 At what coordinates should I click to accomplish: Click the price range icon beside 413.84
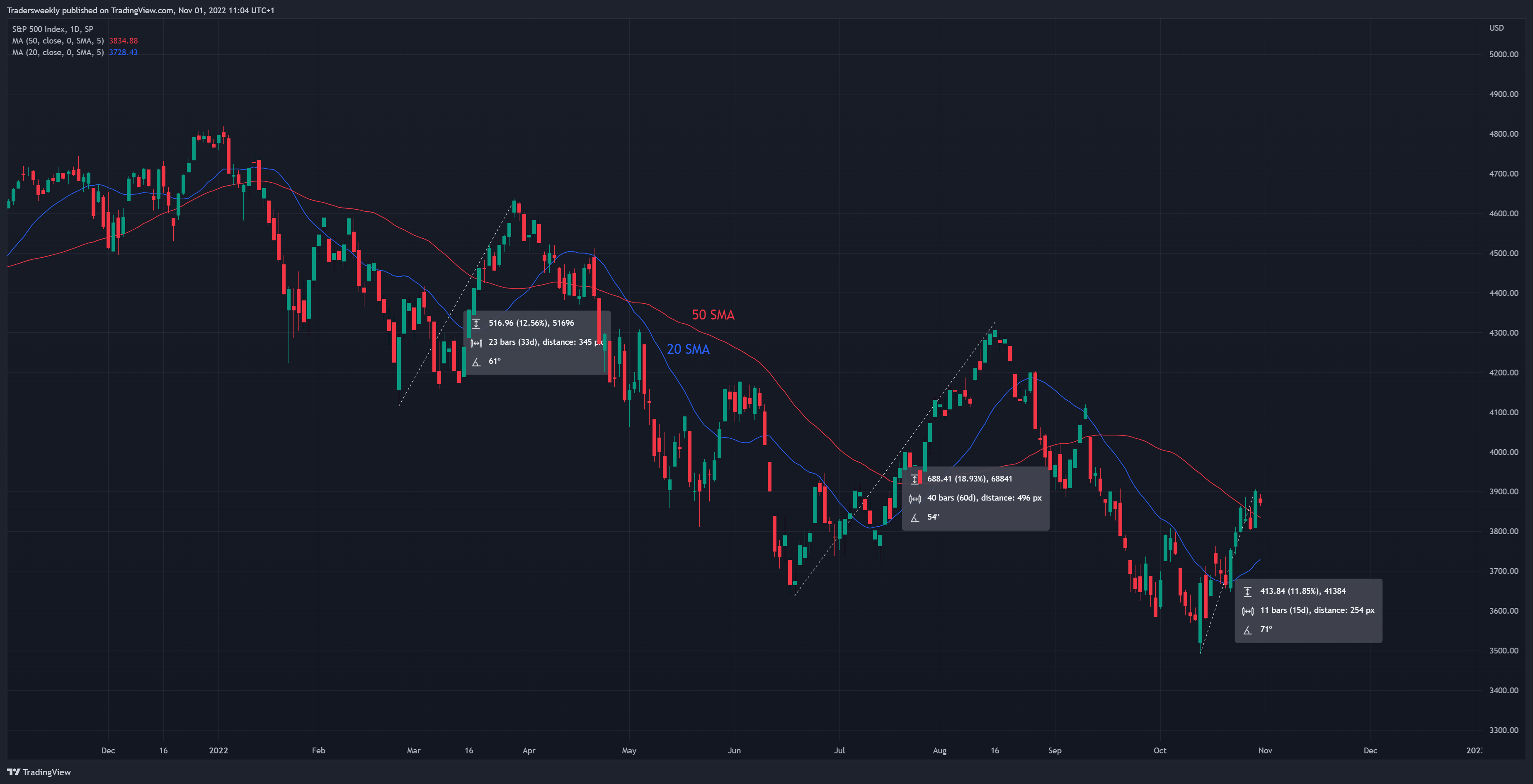coord(1247,591)
